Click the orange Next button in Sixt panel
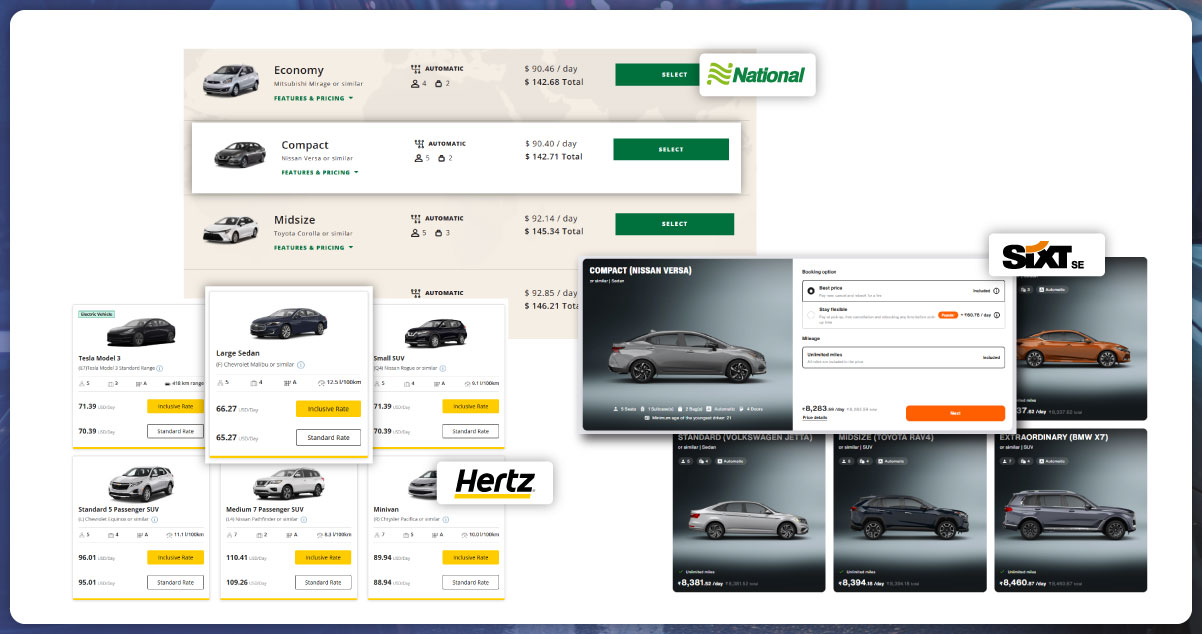The height and width of the screenshot is (634, 1202). [x=955, y=413]
